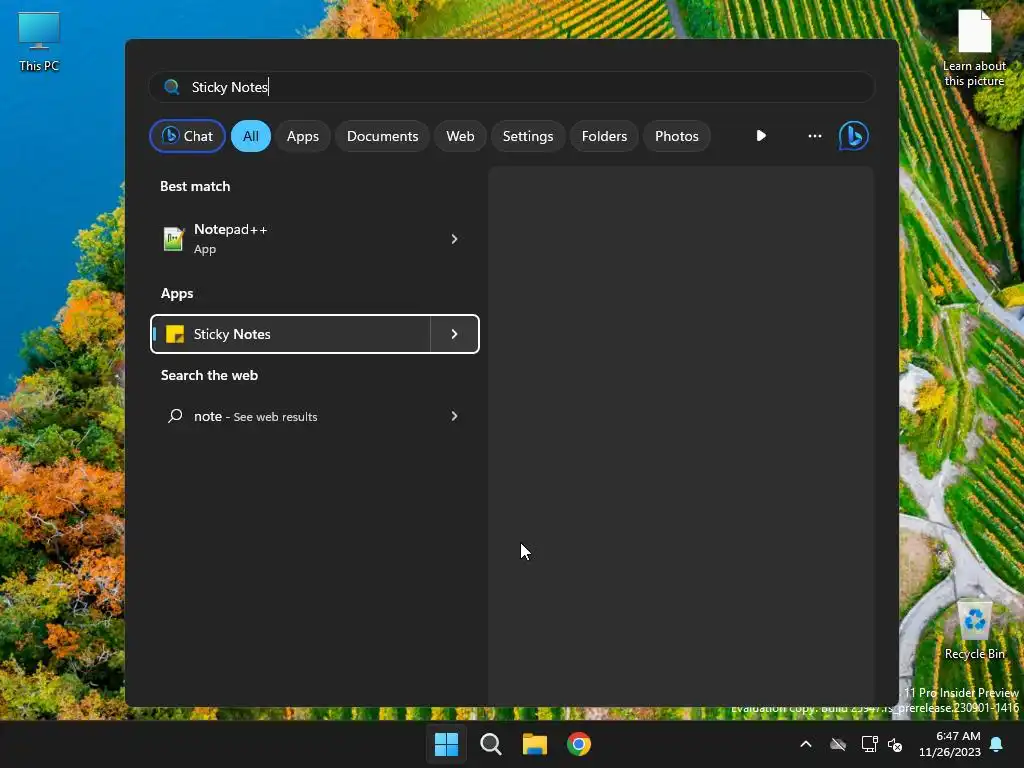This screenshot has width=1024, height=768.
Task: Click the Notepad++ app icon
Action: click(173, 239)
